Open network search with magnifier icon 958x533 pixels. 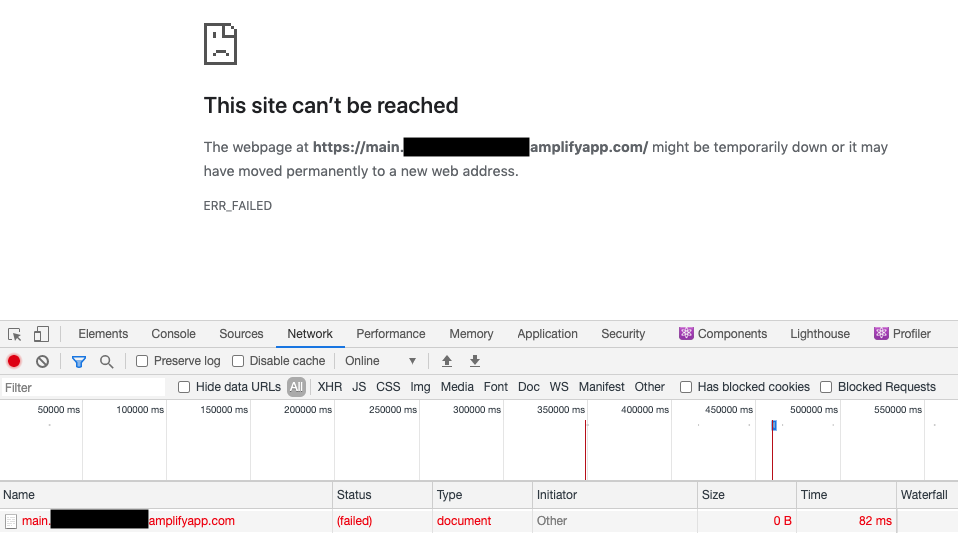106,362
